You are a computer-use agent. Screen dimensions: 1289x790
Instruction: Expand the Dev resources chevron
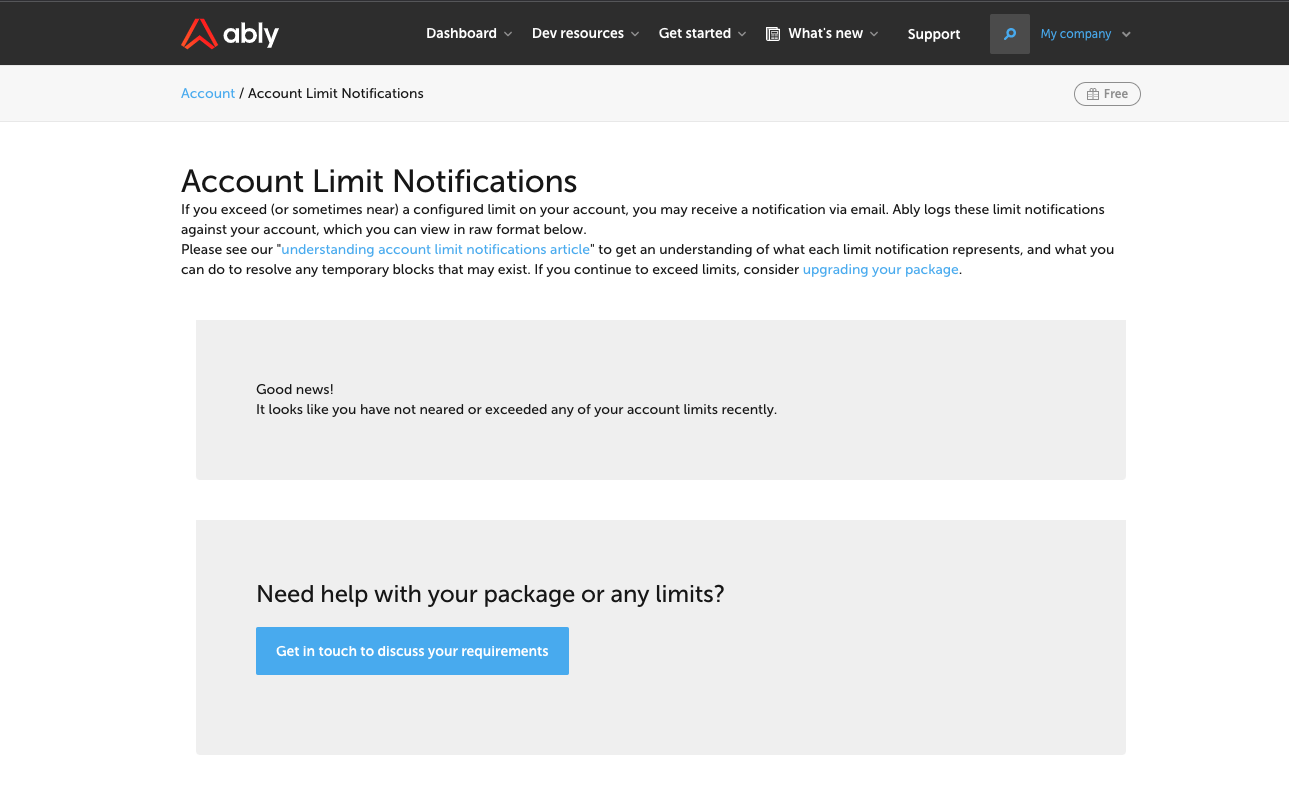pos(635,34)
